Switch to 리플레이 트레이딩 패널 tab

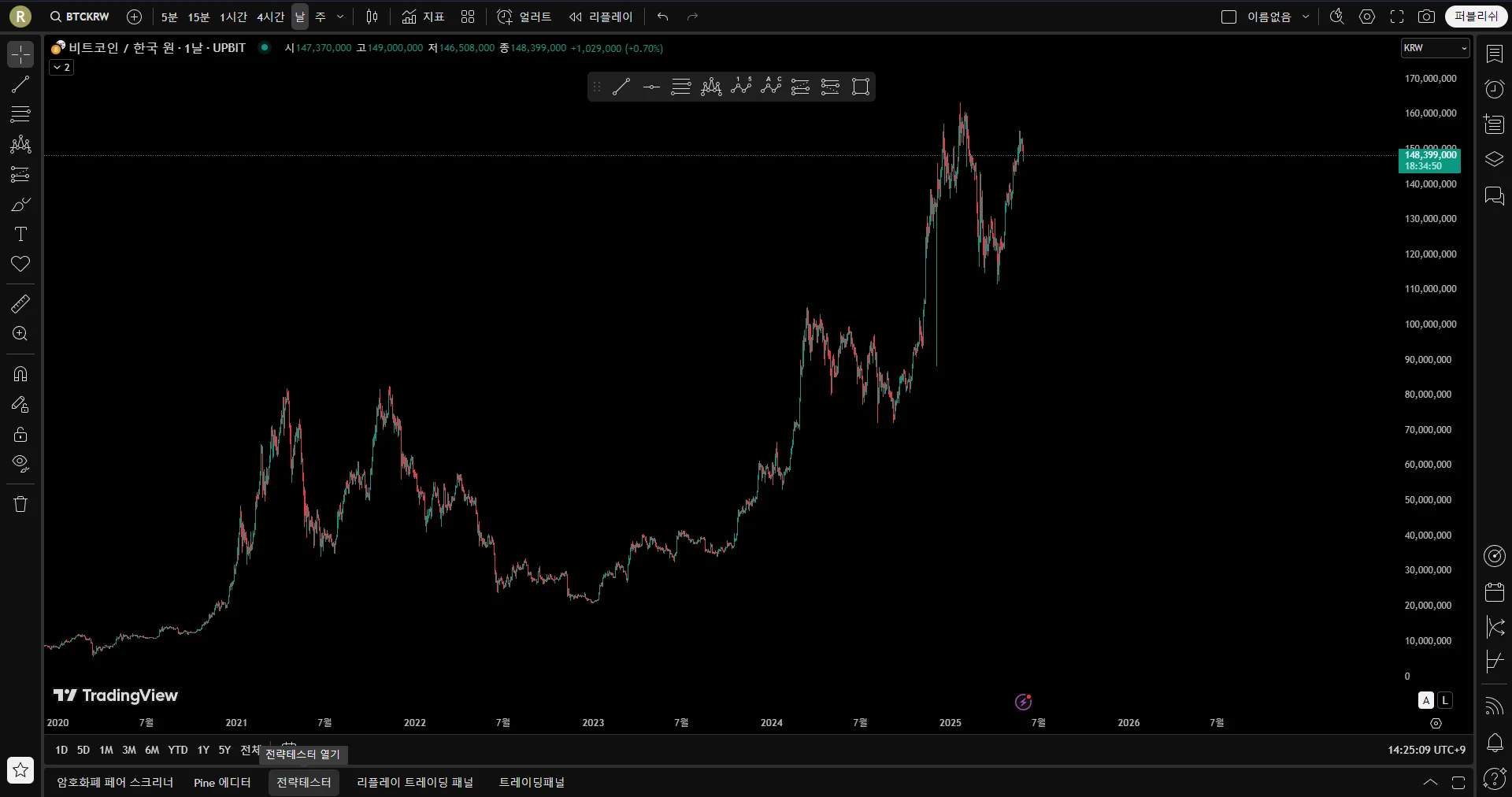tap(415, 783)
